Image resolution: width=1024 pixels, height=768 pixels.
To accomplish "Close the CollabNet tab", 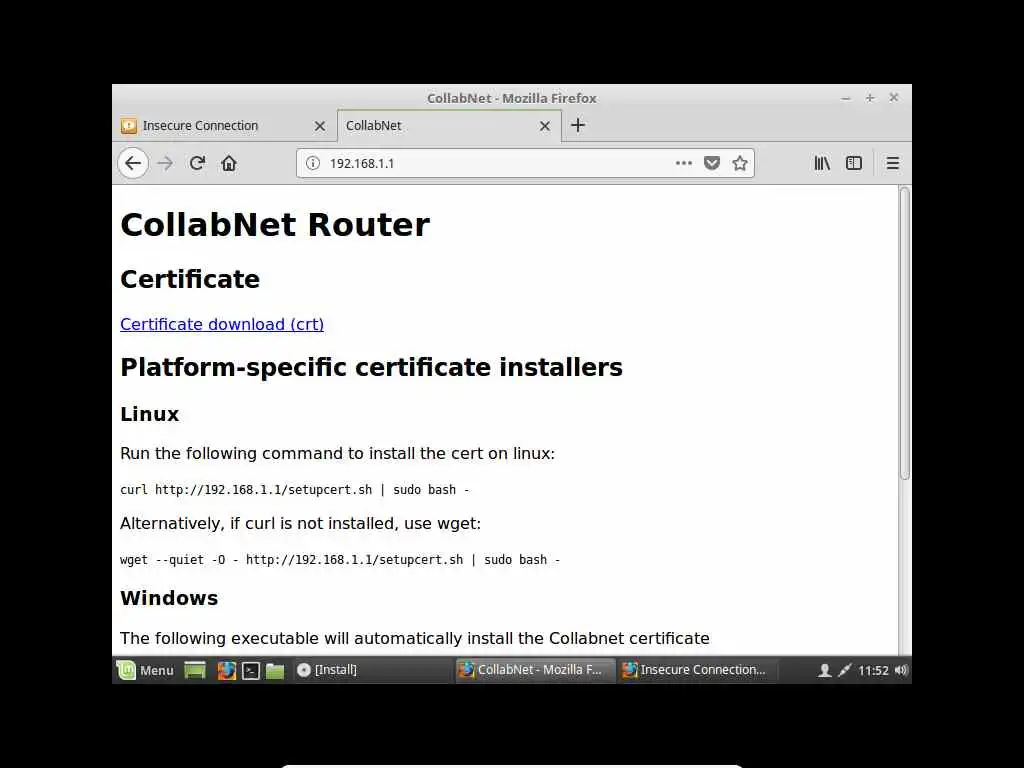I will [x=545, y=126].
